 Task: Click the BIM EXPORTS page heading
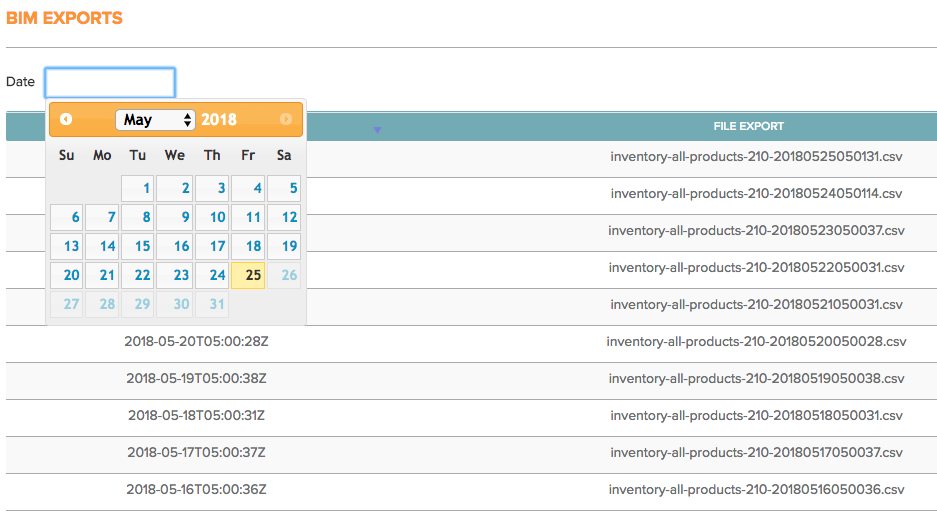[x=65, y=19]
